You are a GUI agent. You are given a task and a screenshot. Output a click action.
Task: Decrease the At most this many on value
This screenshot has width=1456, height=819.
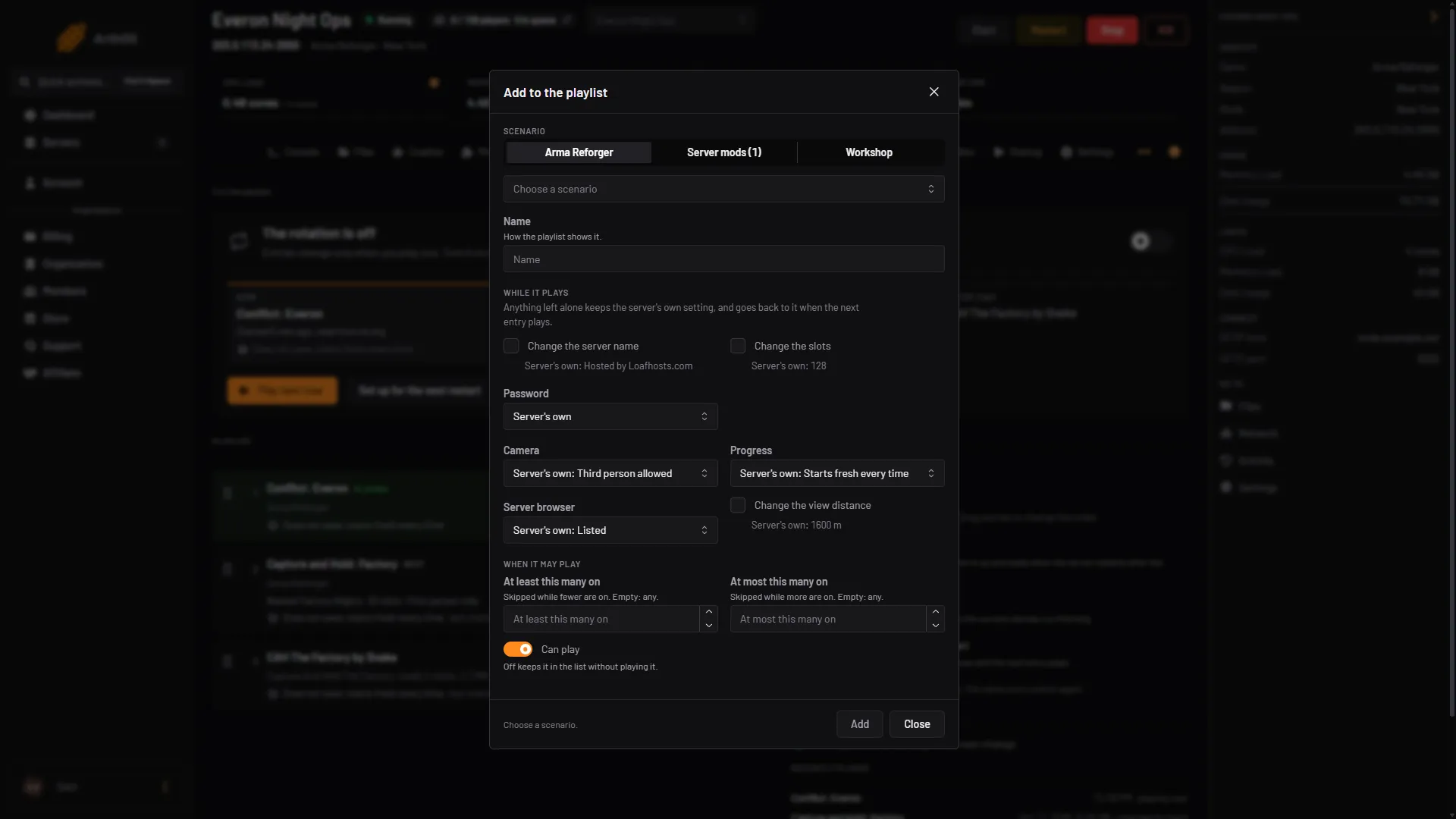coord(936,626)
